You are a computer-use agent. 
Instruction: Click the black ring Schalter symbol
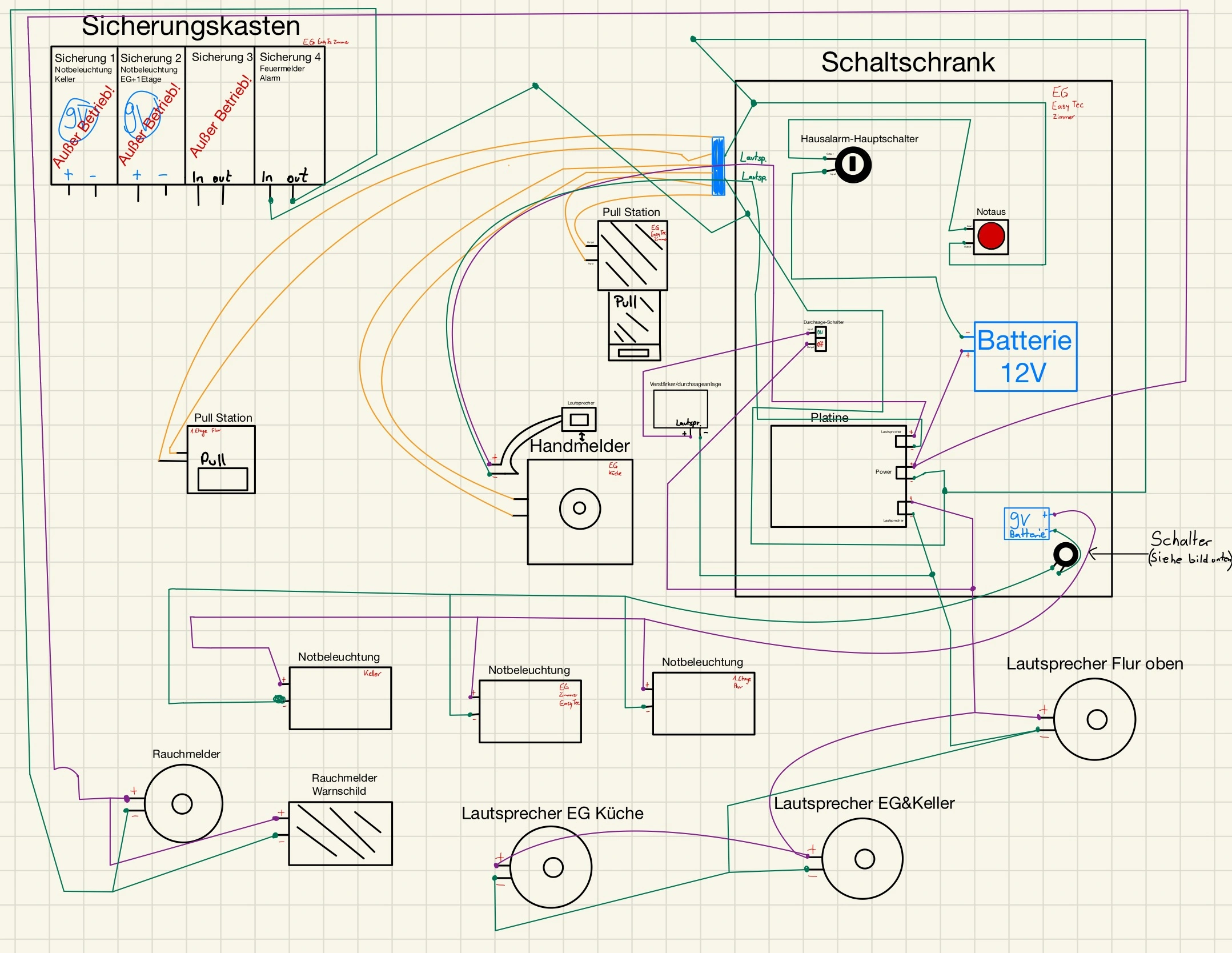tap(1065, 554)
